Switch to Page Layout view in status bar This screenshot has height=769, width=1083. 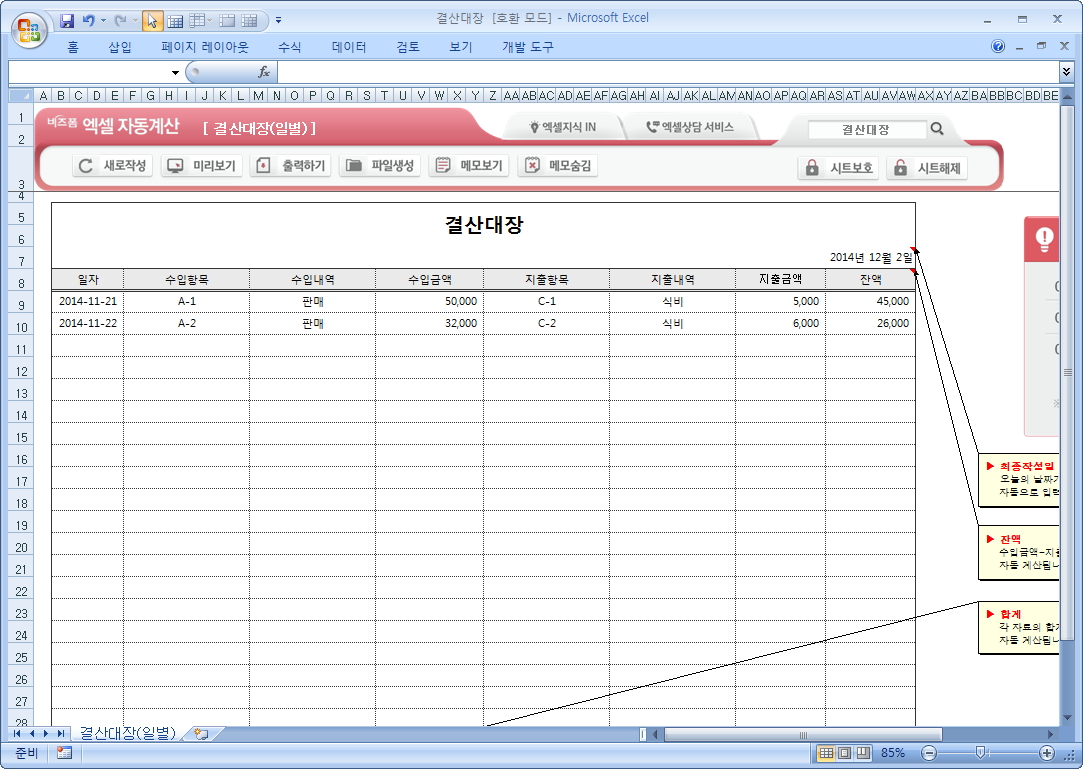[x=844, y=753]
